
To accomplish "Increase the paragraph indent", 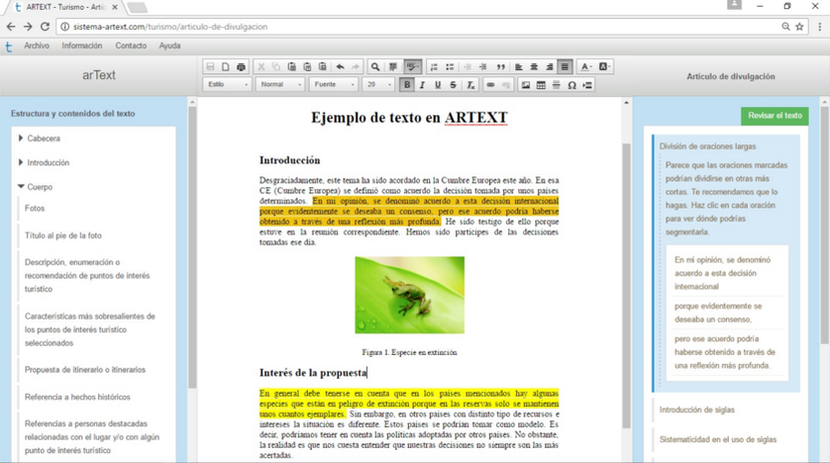I will click(x=483, y=67).
